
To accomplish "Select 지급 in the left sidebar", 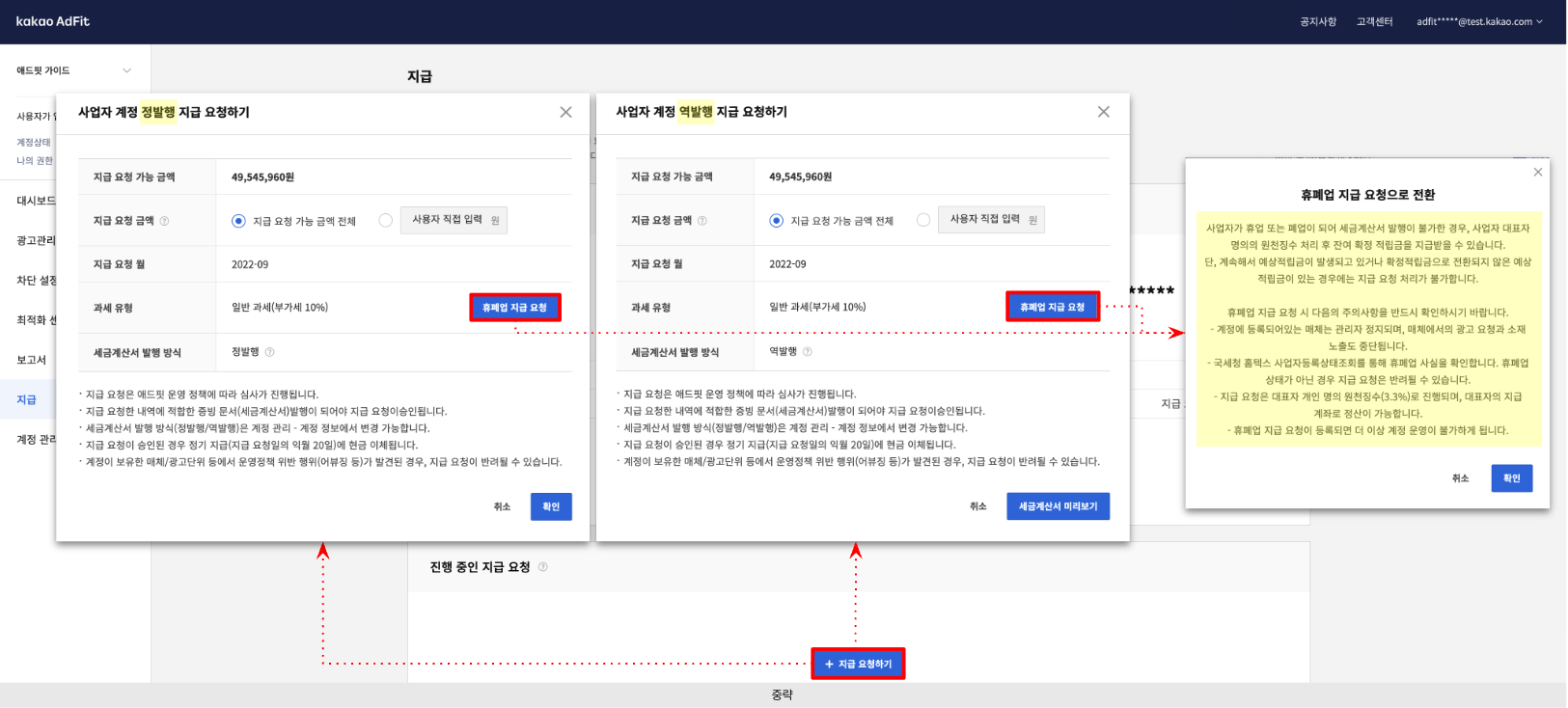I will pos(27,399).
